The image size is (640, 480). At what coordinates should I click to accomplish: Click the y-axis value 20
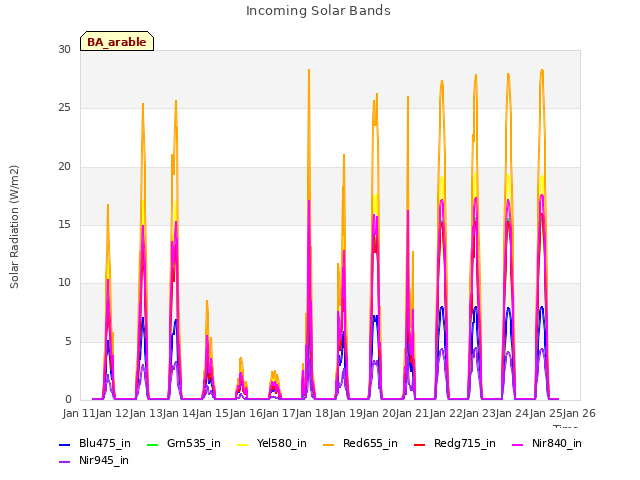pyautogui.click(x=64, y=167)
